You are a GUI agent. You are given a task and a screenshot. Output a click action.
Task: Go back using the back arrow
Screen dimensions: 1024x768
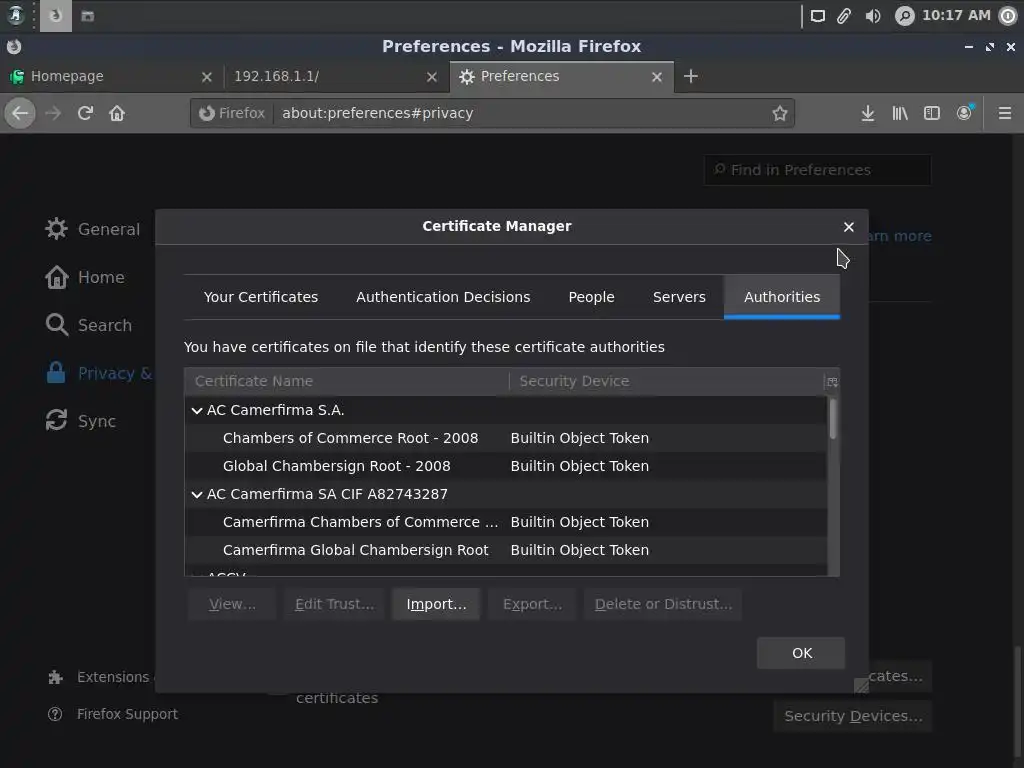tap(20, 114)
